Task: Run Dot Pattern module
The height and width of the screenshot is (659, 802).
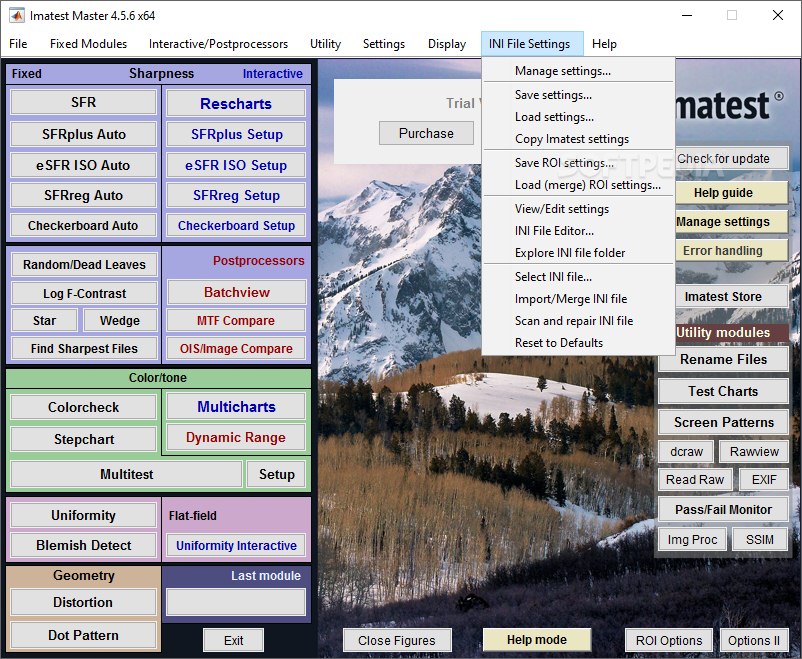Action: (x=83, y=635)
